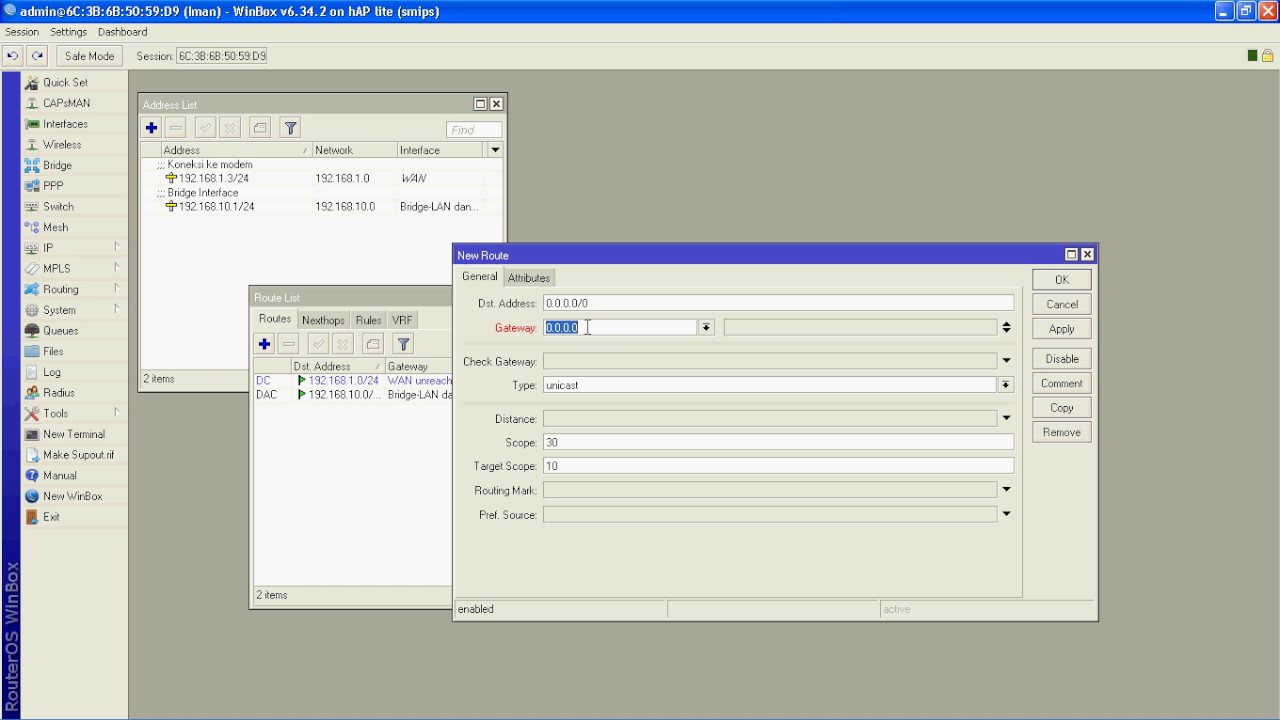1280x720 pixels.
Task: Click the Redo arrow icon in top toolbar
Action: pyautogui.click(x=37, y=56)
